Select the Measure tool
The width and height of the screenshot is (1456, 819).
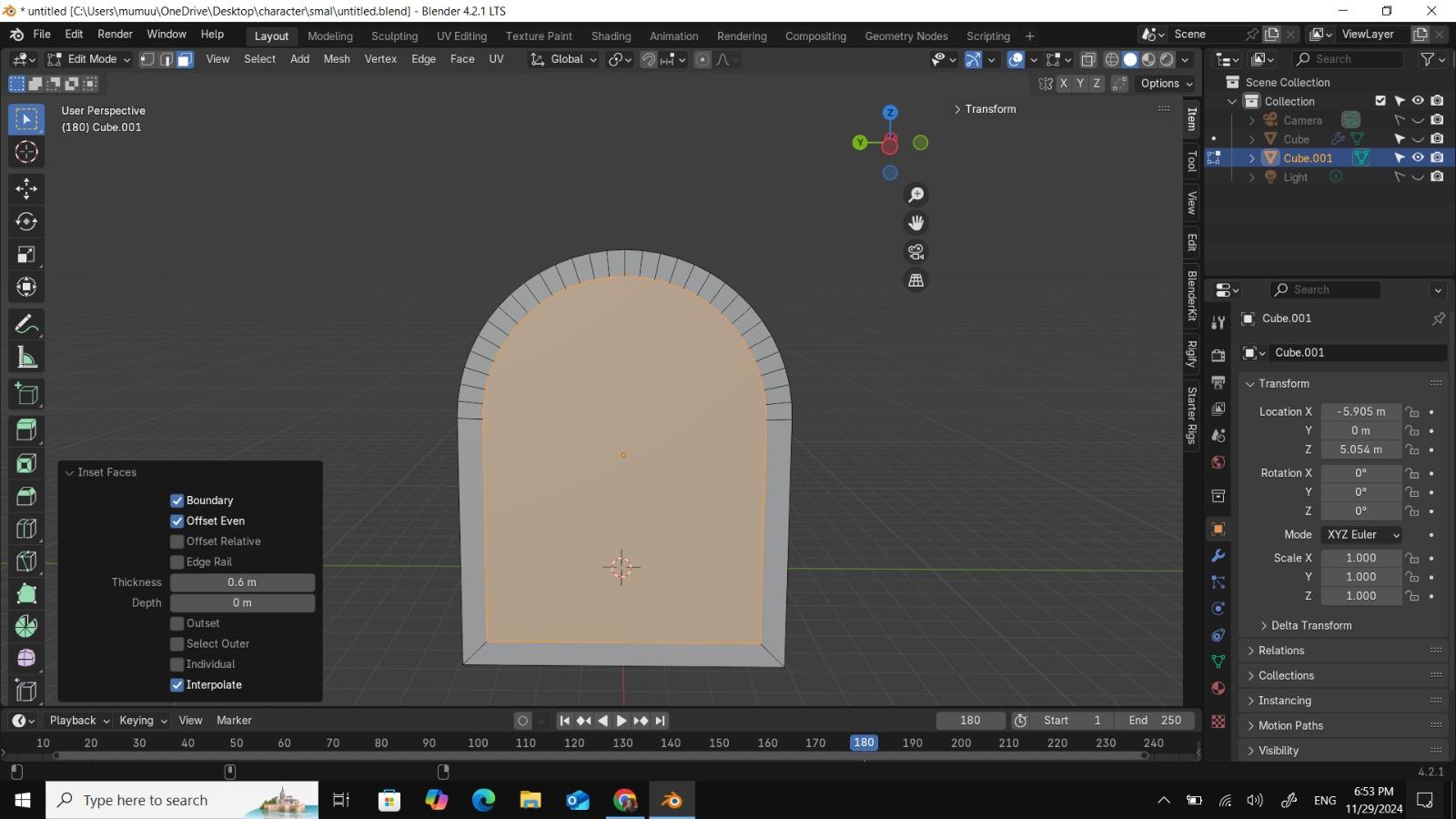[26, 358]
